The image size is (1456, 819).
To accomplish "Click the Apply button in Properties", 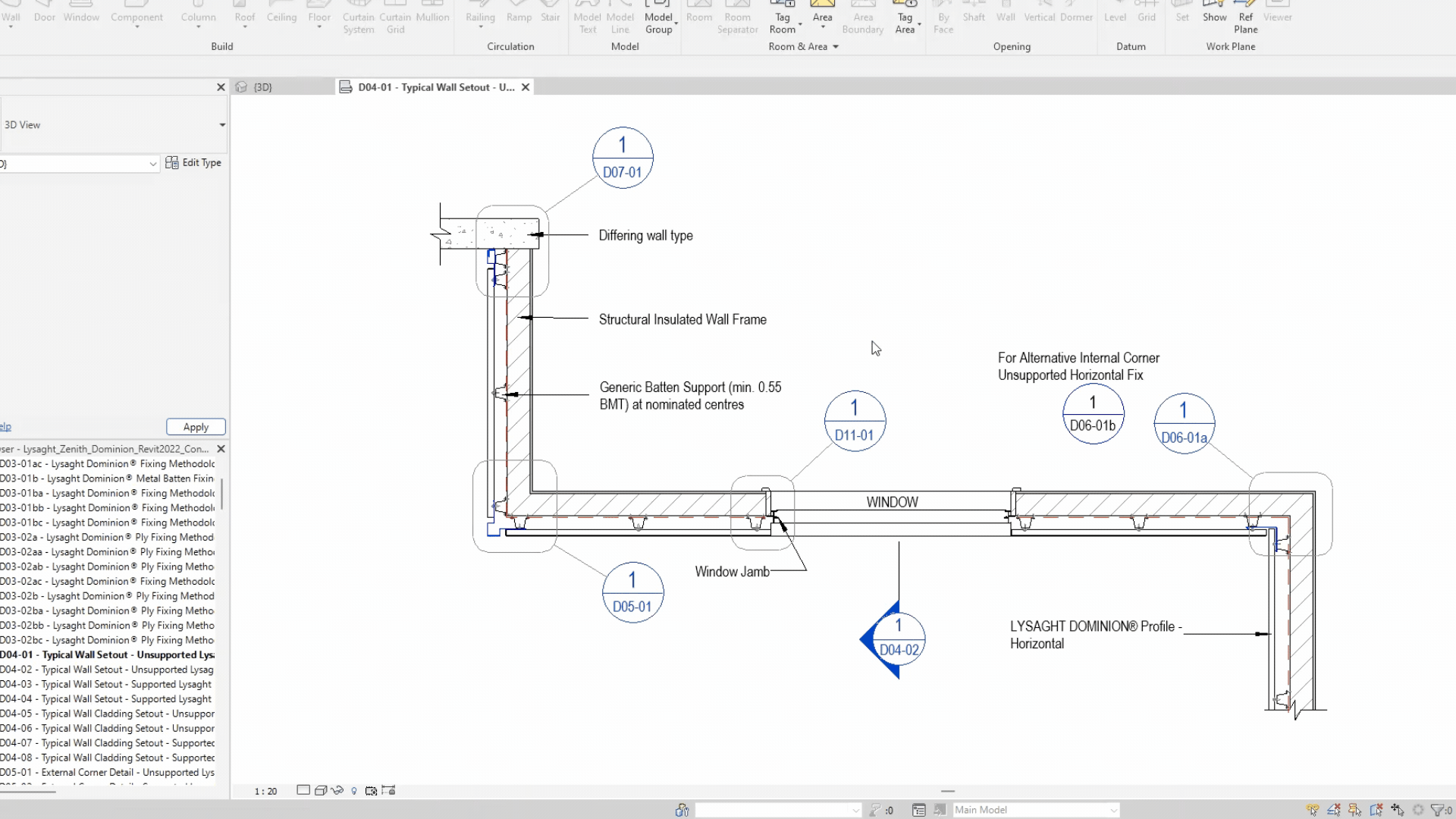I will tap(196, 427).
